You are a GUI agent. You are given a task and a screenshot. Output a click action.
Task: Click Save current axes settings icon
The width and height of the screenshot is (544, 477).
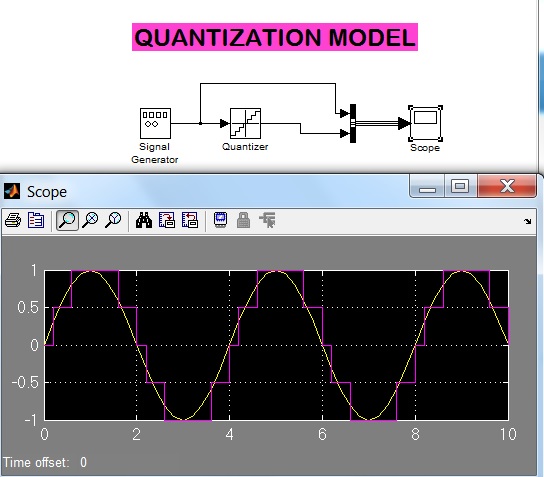167,220
